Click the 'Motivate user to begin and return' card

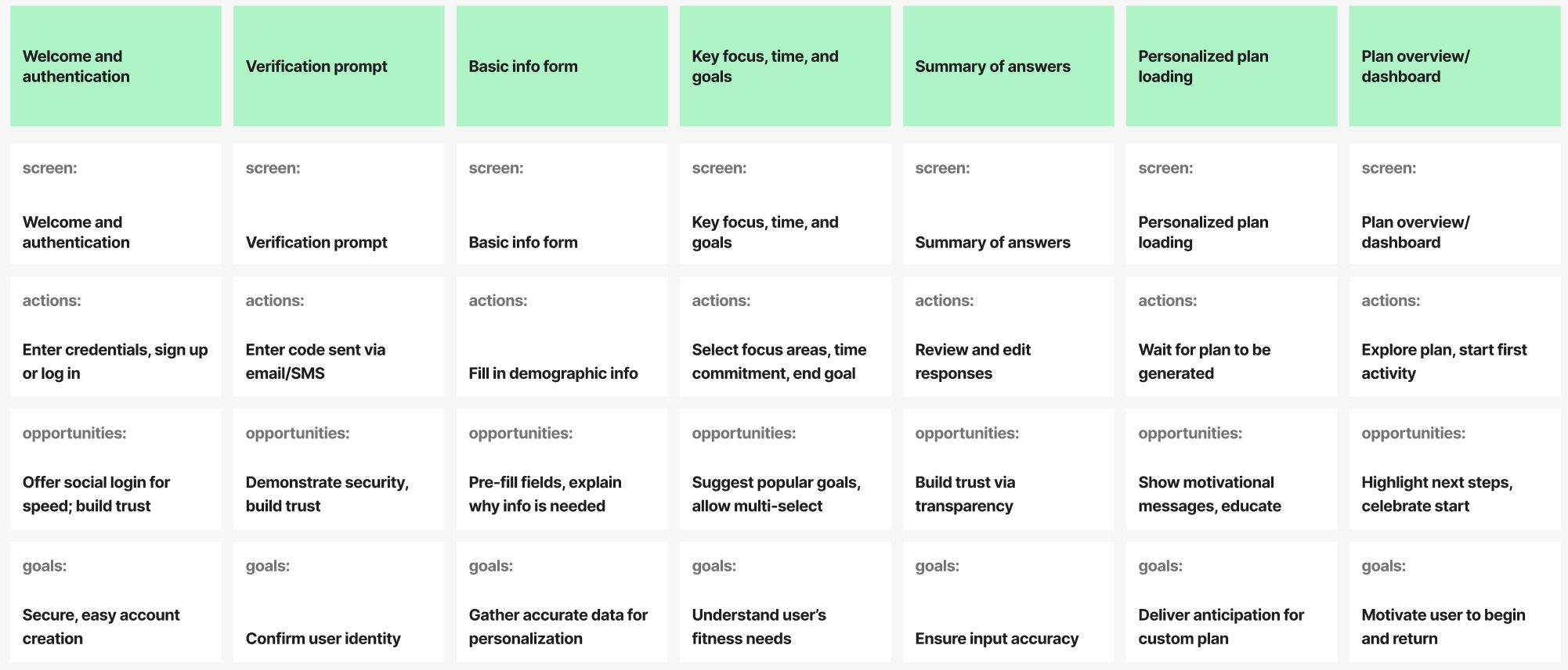(x=1454, y=602)
